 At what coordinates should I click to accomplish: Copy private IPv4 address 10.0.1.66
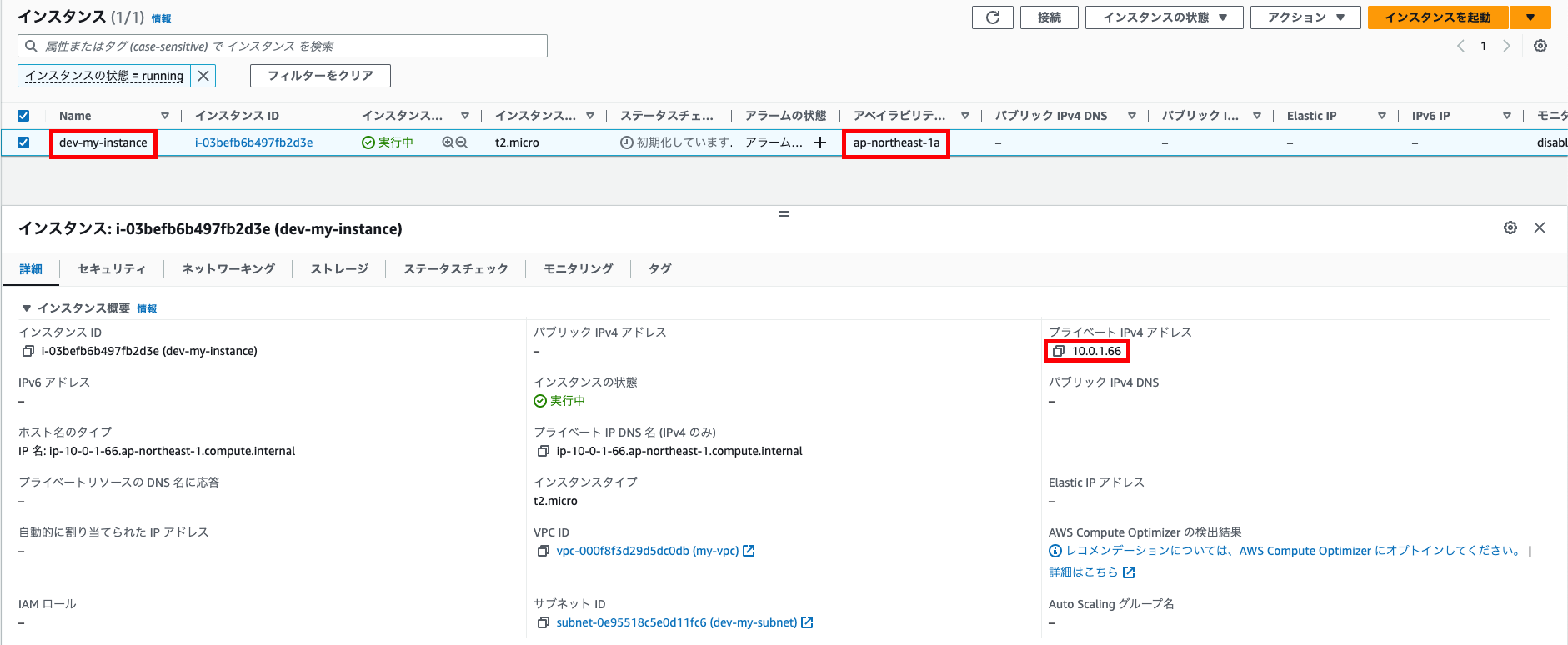[x=1059, y=351]
